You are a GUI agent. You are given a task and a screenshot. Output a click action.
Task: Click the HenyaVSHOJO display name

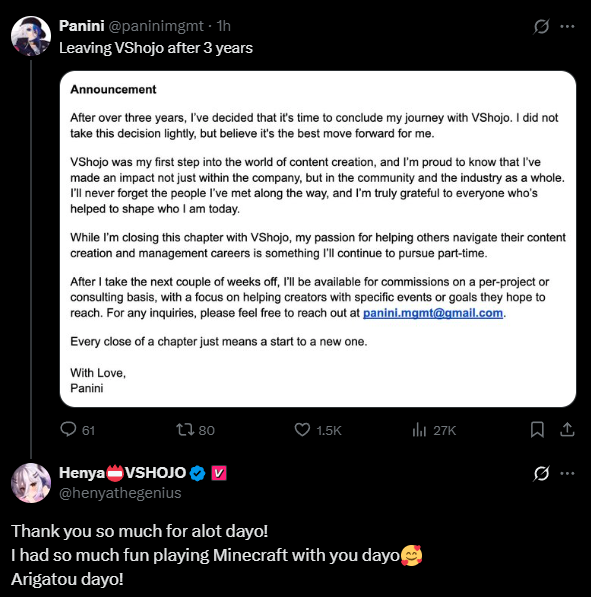123,473
